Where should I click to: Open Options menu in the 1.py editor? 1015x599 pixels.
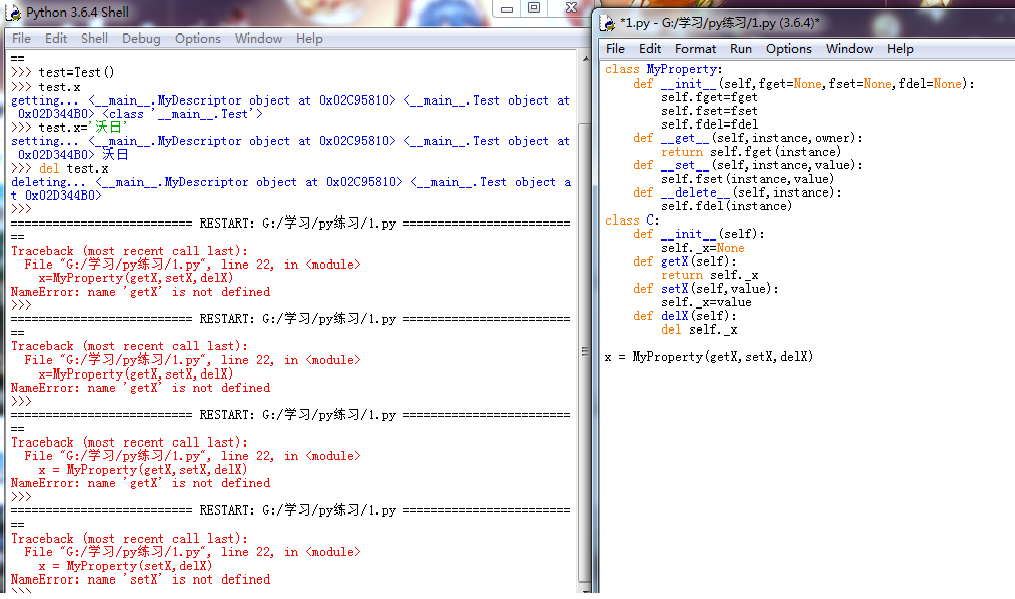(x=789, y=48)
